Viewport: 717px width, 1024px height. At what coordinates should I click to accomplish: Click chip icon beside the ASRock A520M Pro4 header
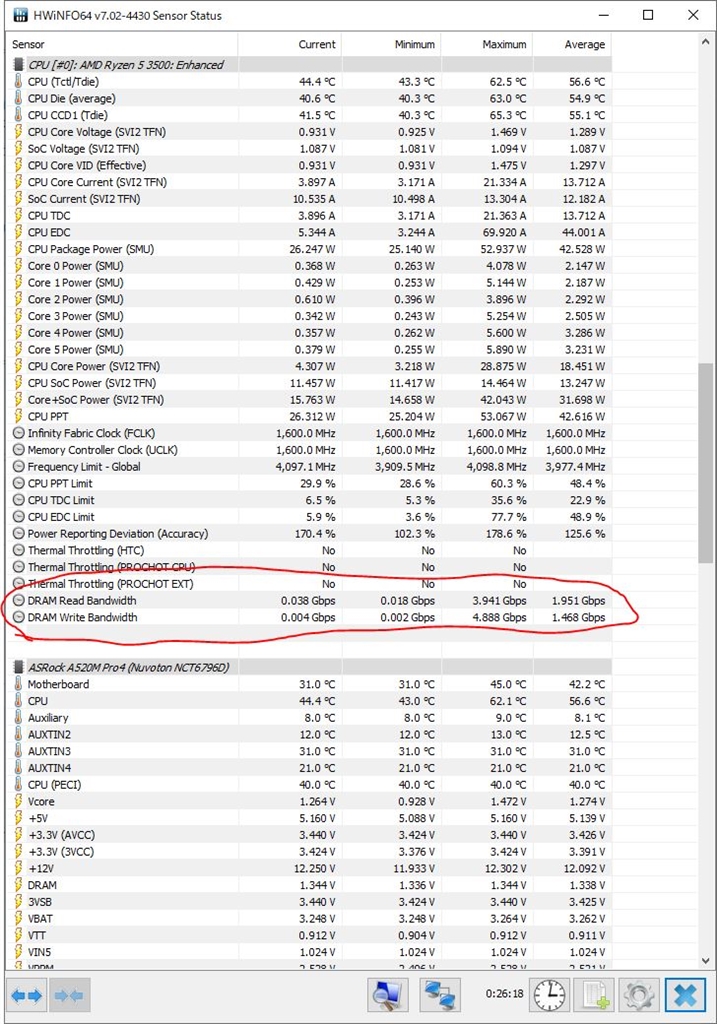click(x=19, y=667)
